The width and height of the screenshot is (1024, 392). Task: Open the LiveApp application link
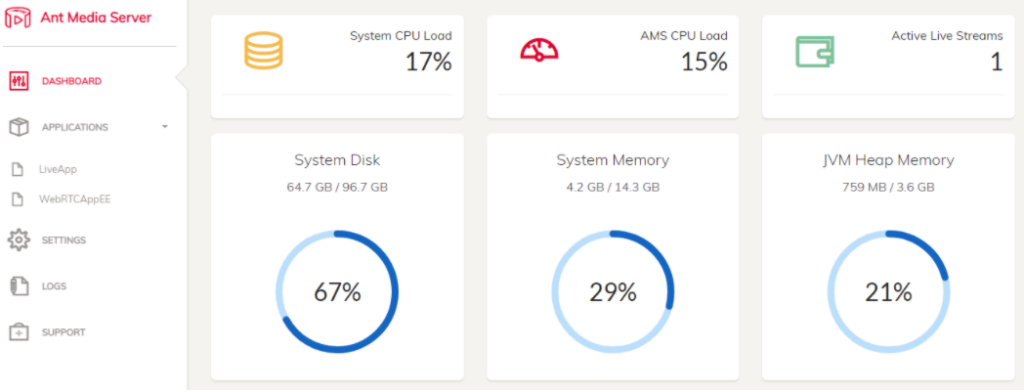pyautogui.click(x=57, y=170)
